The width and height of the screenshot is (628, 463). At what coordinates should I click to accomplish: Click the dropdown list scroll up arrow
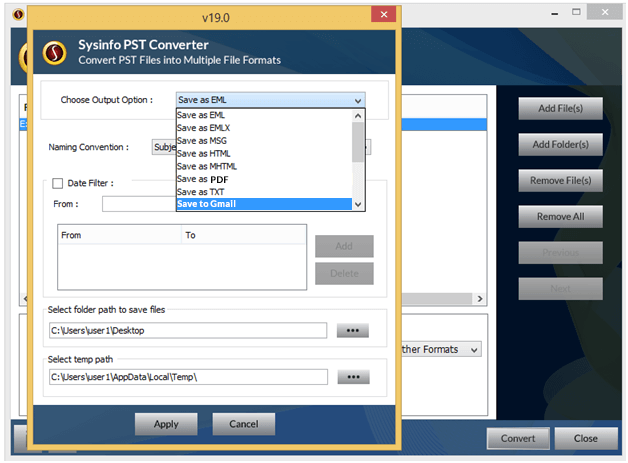point(358,116)
